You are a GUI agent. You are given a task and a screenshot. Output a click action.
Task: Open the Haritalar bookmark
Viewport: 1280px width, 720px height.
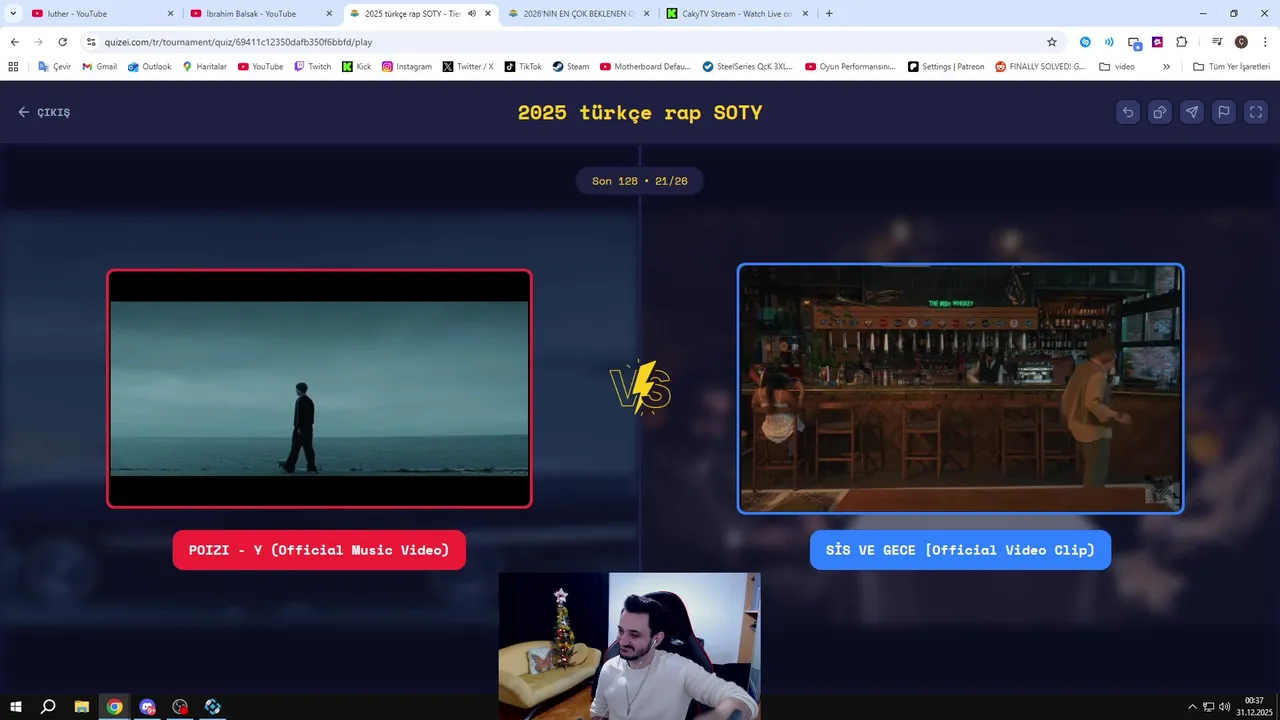[x=204, y=67]
